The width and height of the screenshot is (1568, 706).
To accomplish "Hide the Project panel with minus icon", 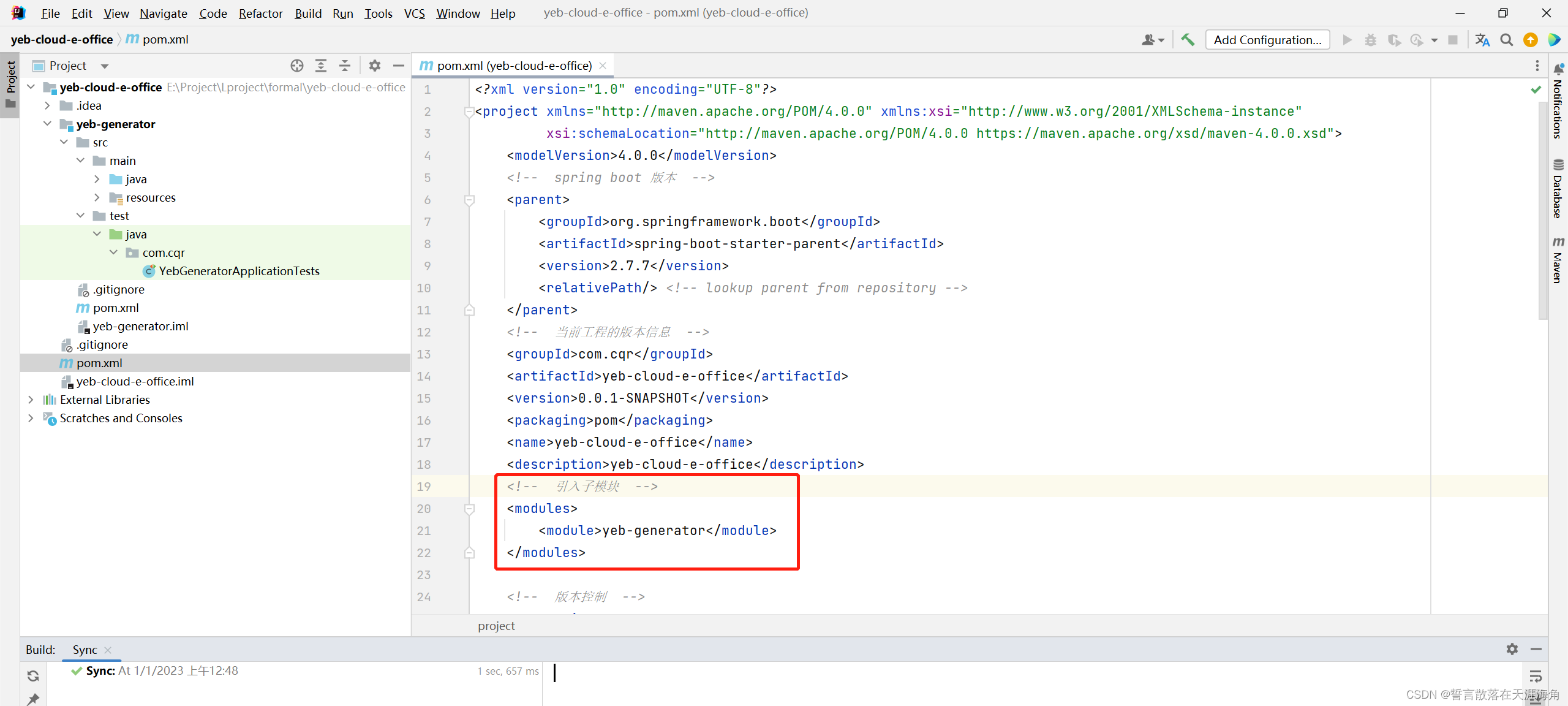I will pos(399,66).
